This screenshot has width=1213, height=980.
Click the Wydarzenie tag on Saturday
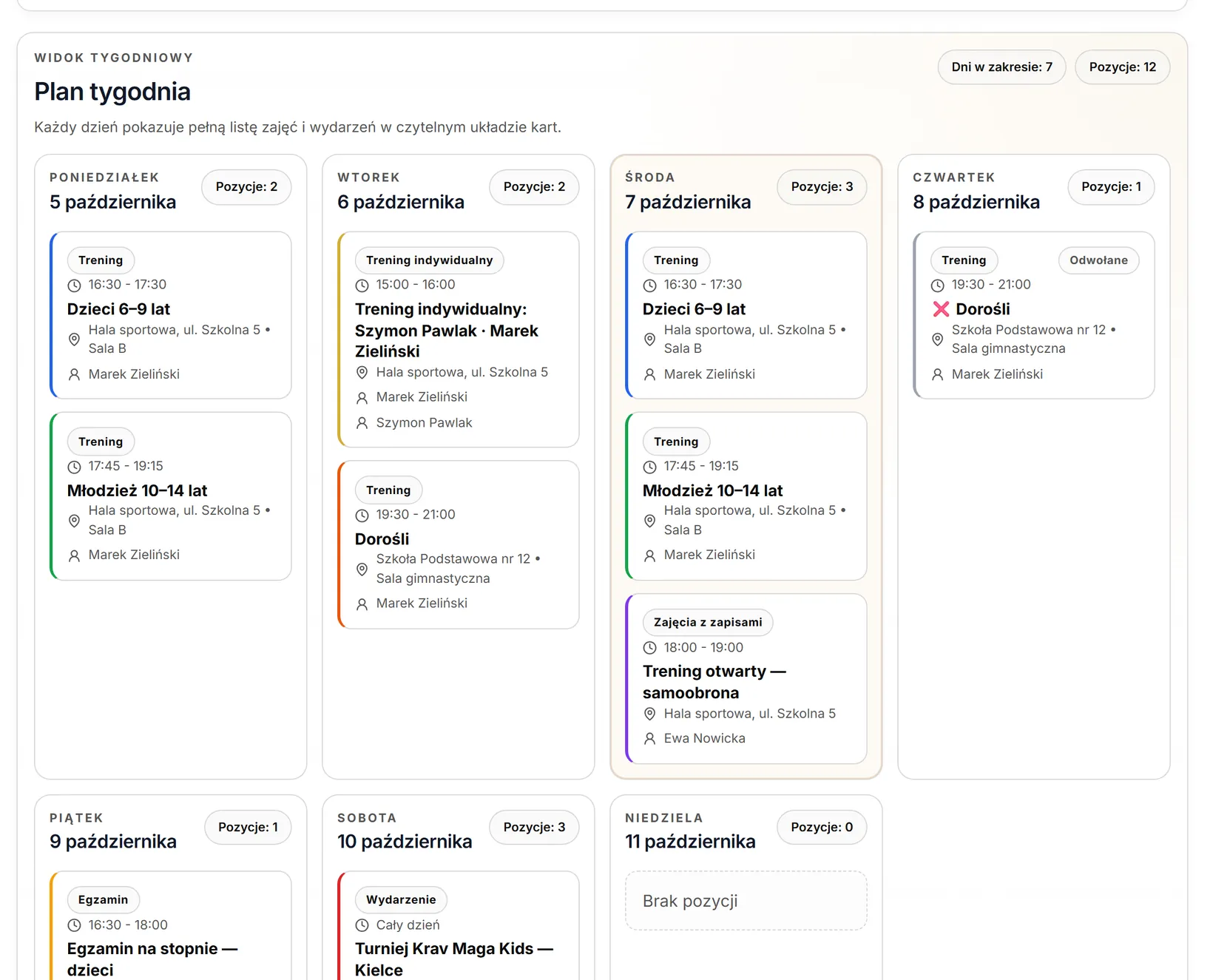point(401,900)
